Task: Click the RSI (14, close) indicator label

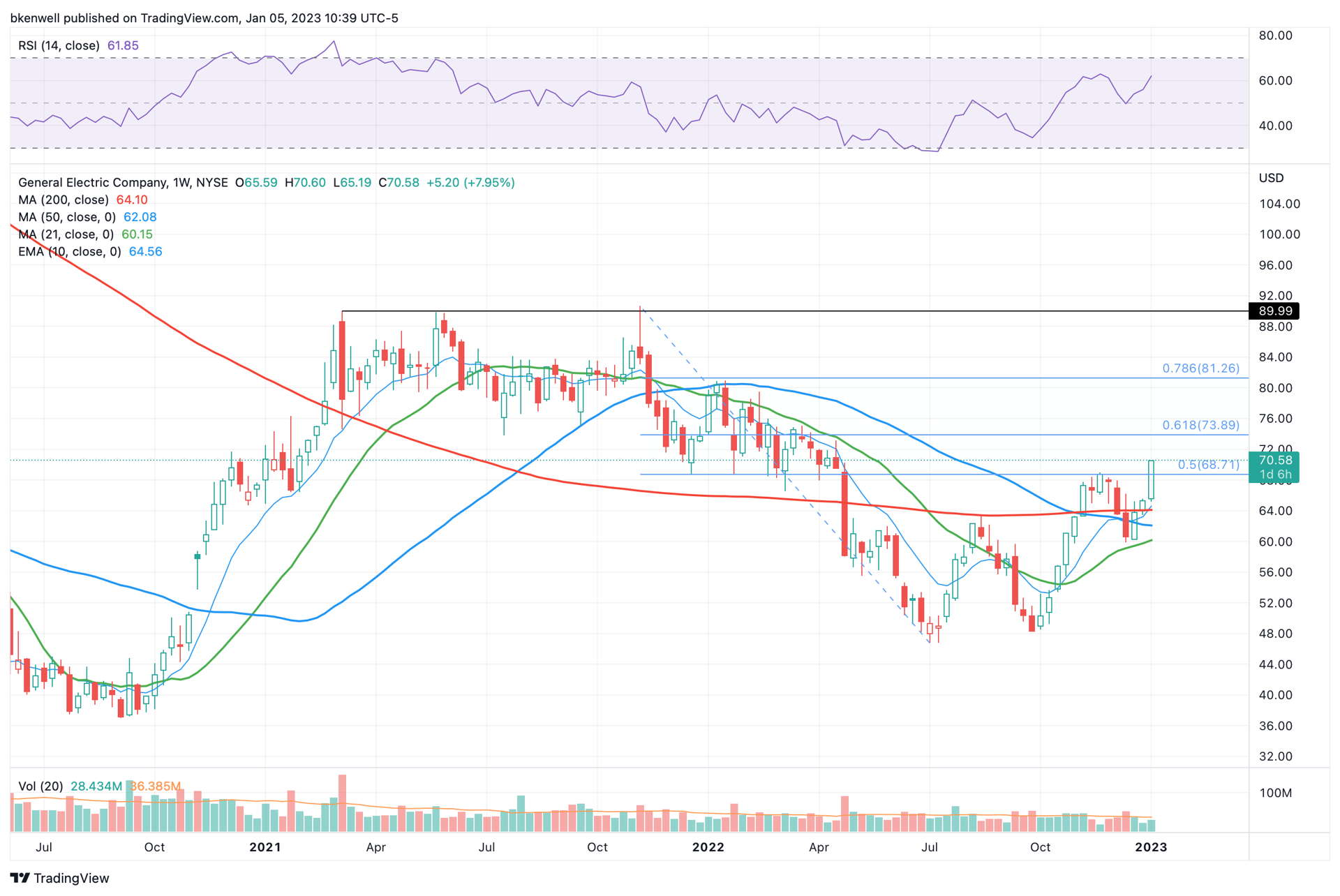Action: [59, 45]
